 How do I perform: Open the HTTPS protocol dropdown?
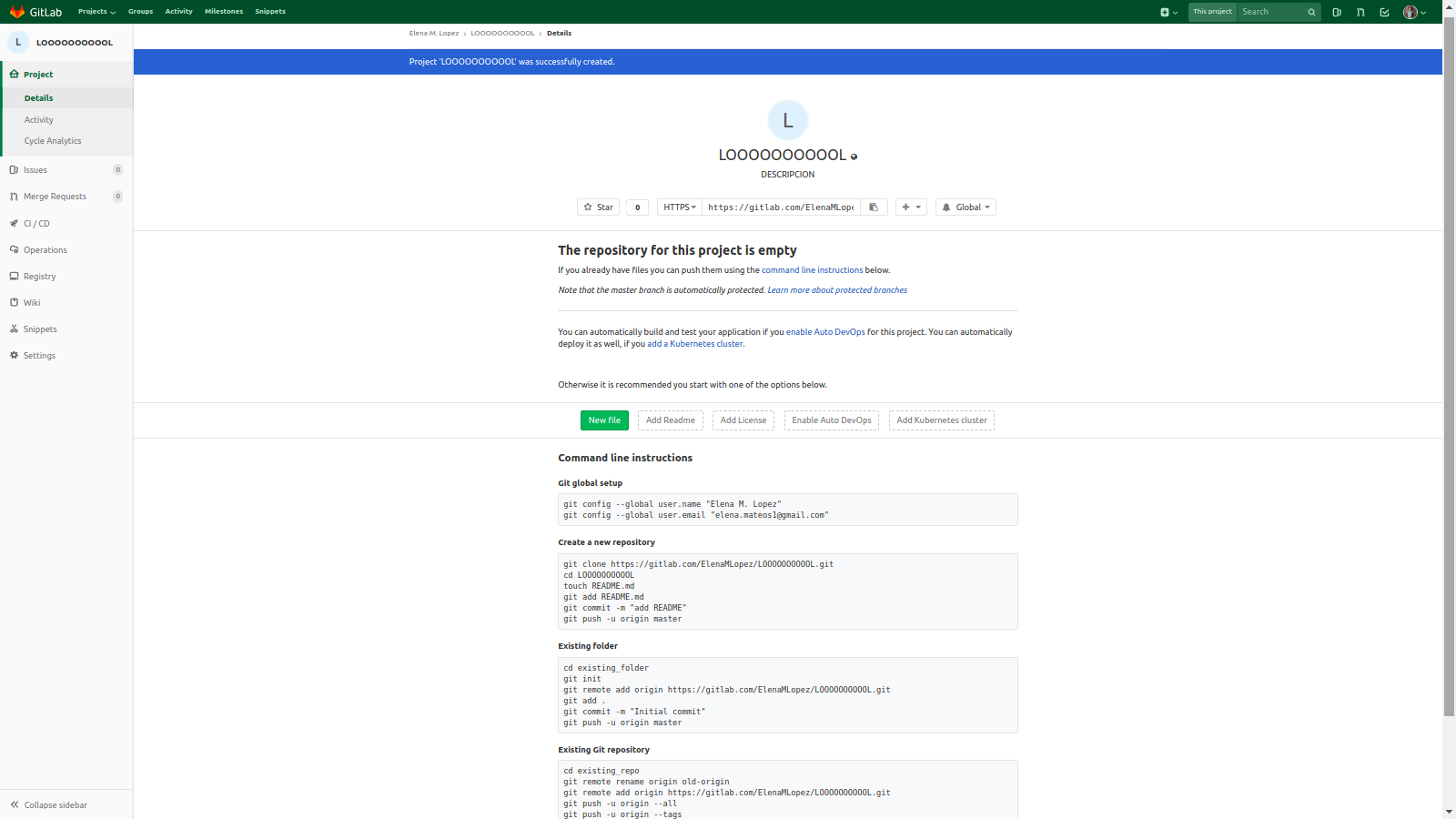[680, 207]
